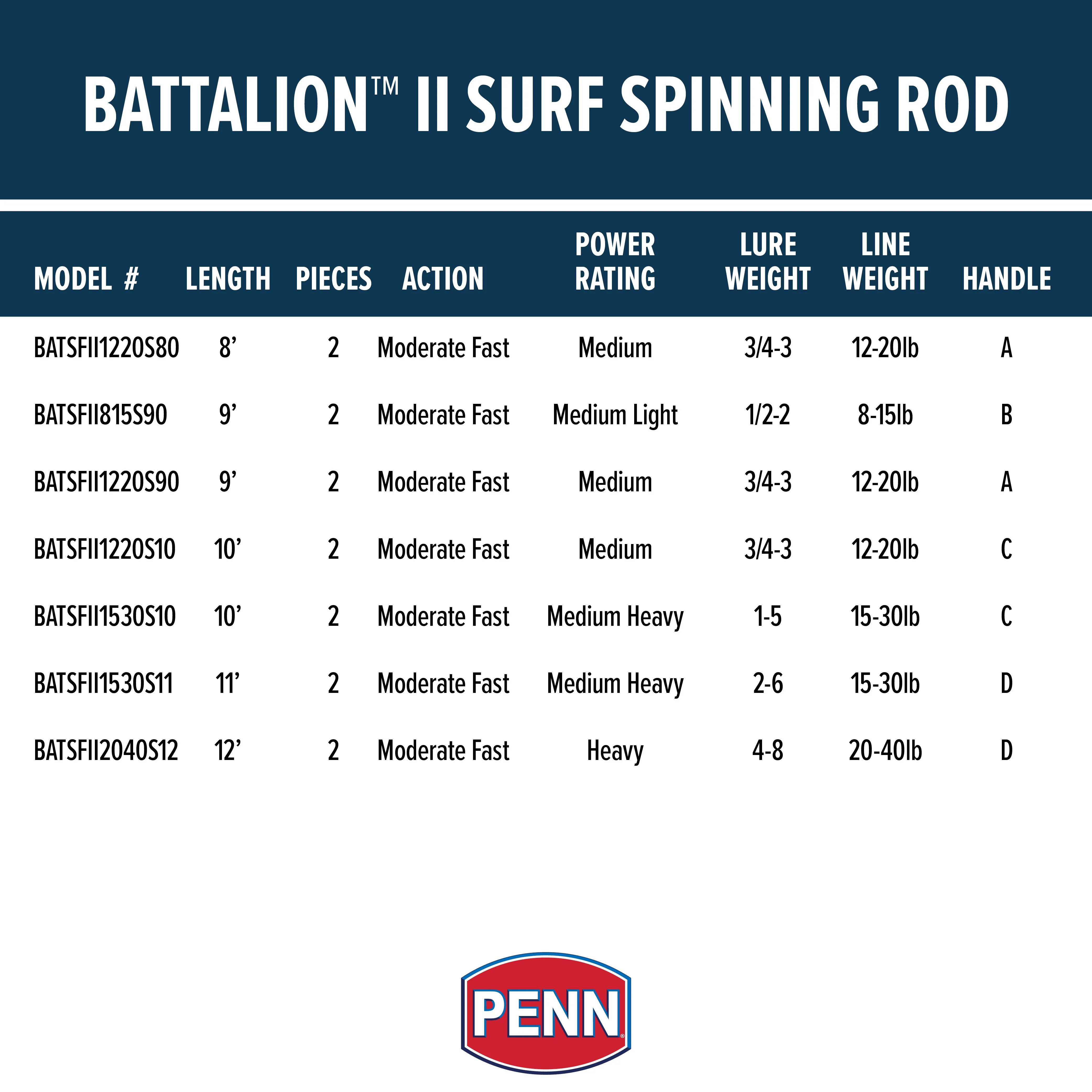Select the LENGTH column header
The height and width of the screenshot is (1092, 1092).
pyautogui.click(x=228, y=279)
